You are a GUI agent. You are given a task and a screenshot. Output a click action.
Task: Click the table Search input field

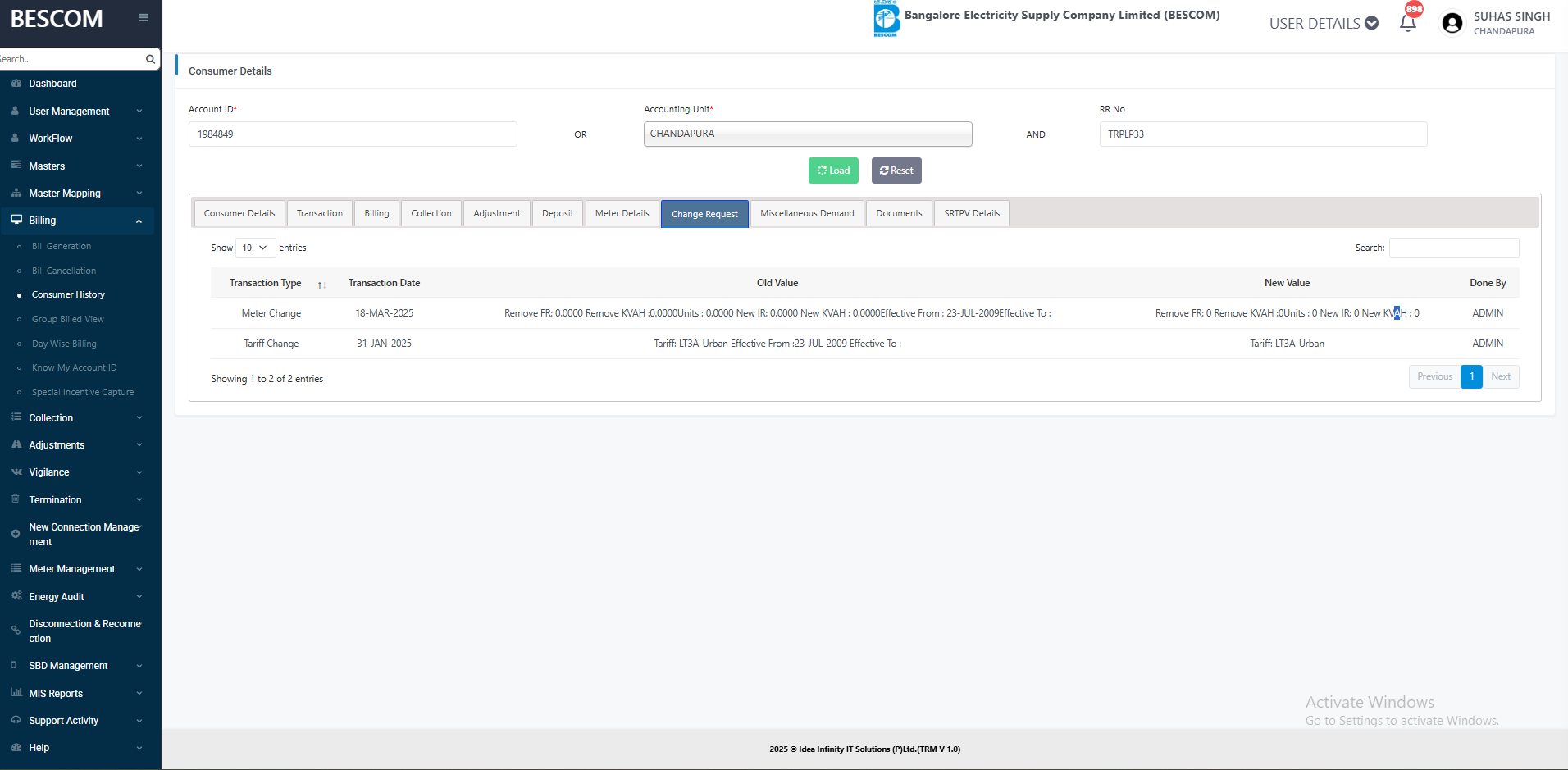pyautogui.click(x=1453, y=248)
